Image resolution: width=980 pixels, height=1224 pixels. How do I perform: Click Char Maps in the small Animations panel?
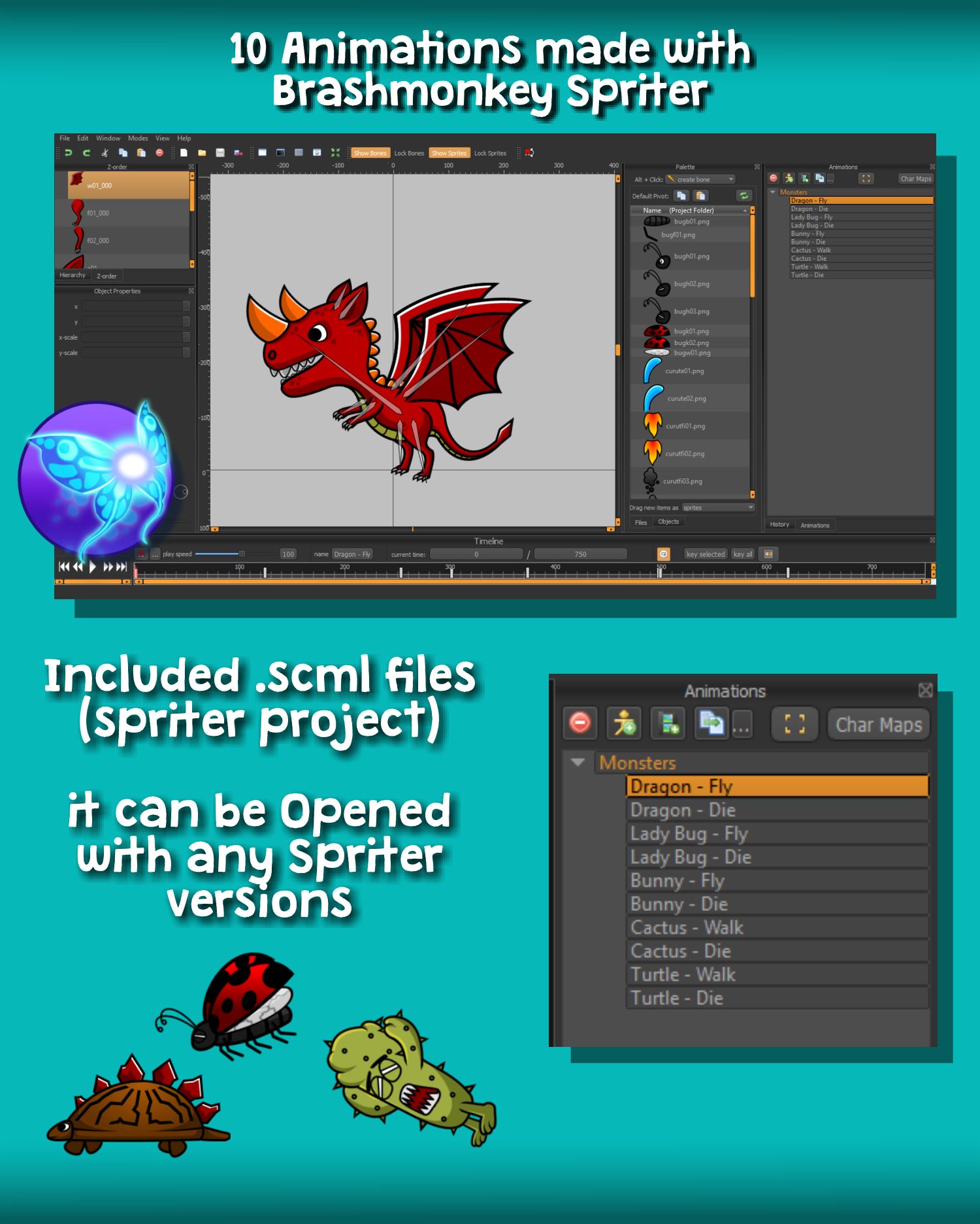click(x=915, y=178)
